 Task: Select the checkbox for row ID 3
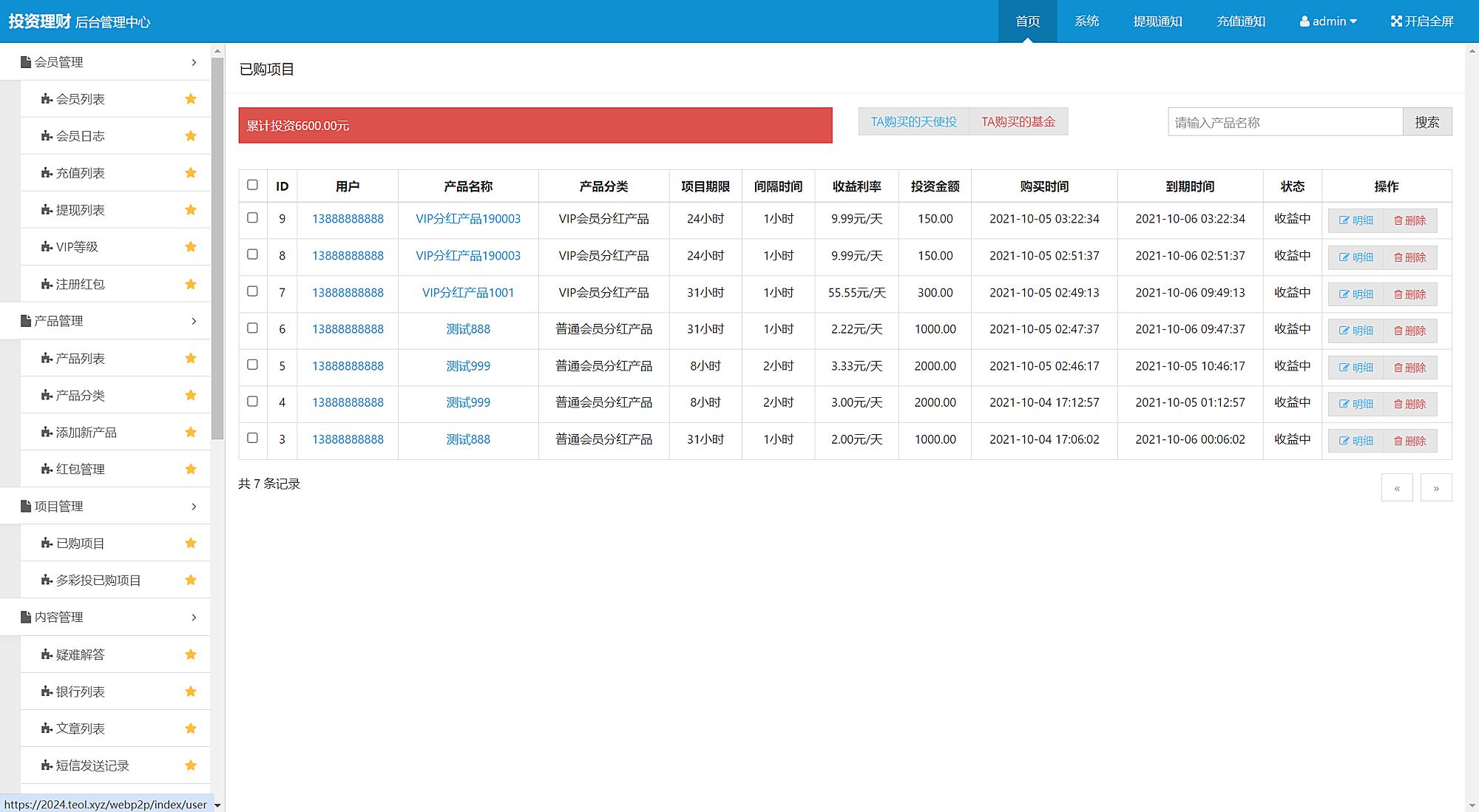point(252,438)
